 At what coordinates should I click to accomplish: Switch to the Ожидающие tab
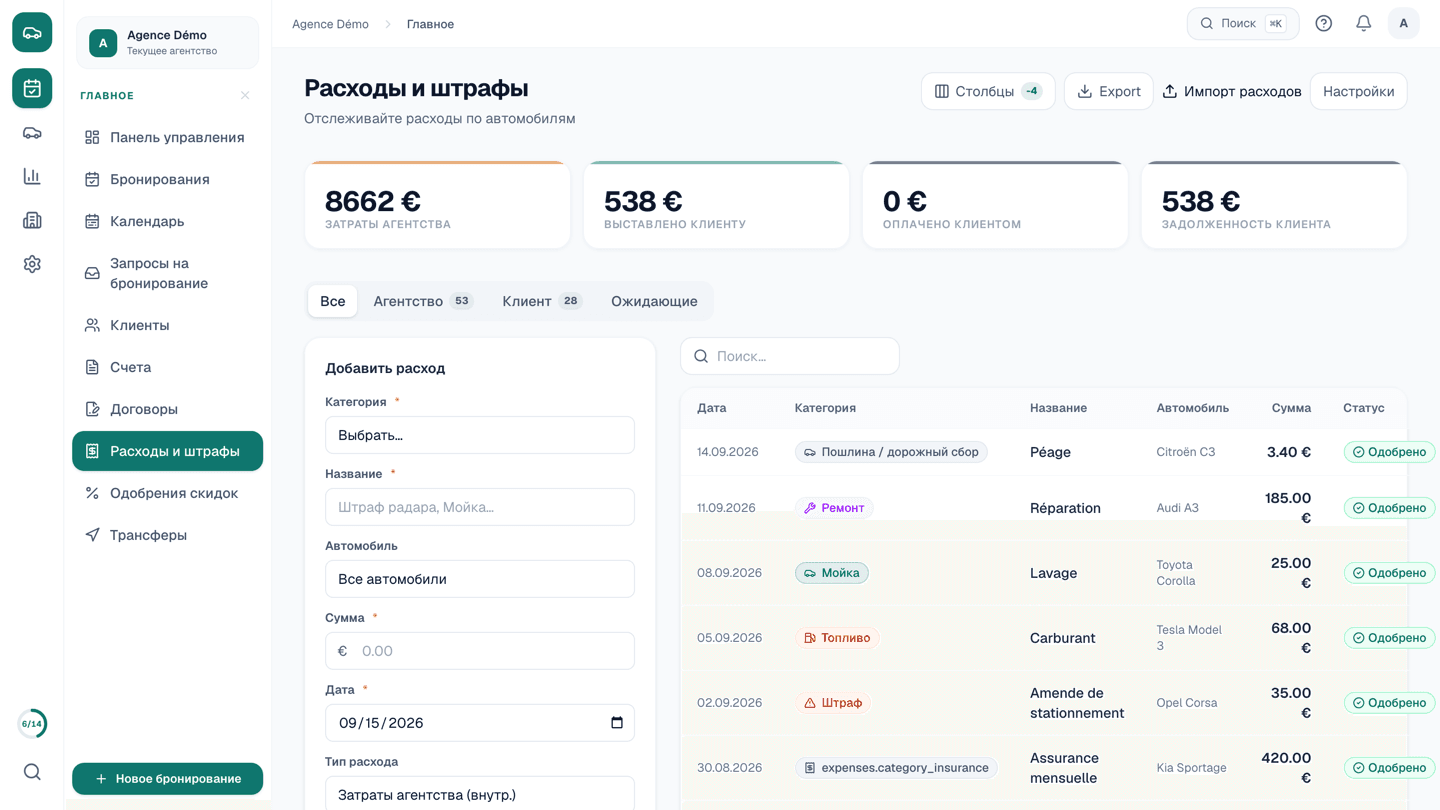coord(654,301)
